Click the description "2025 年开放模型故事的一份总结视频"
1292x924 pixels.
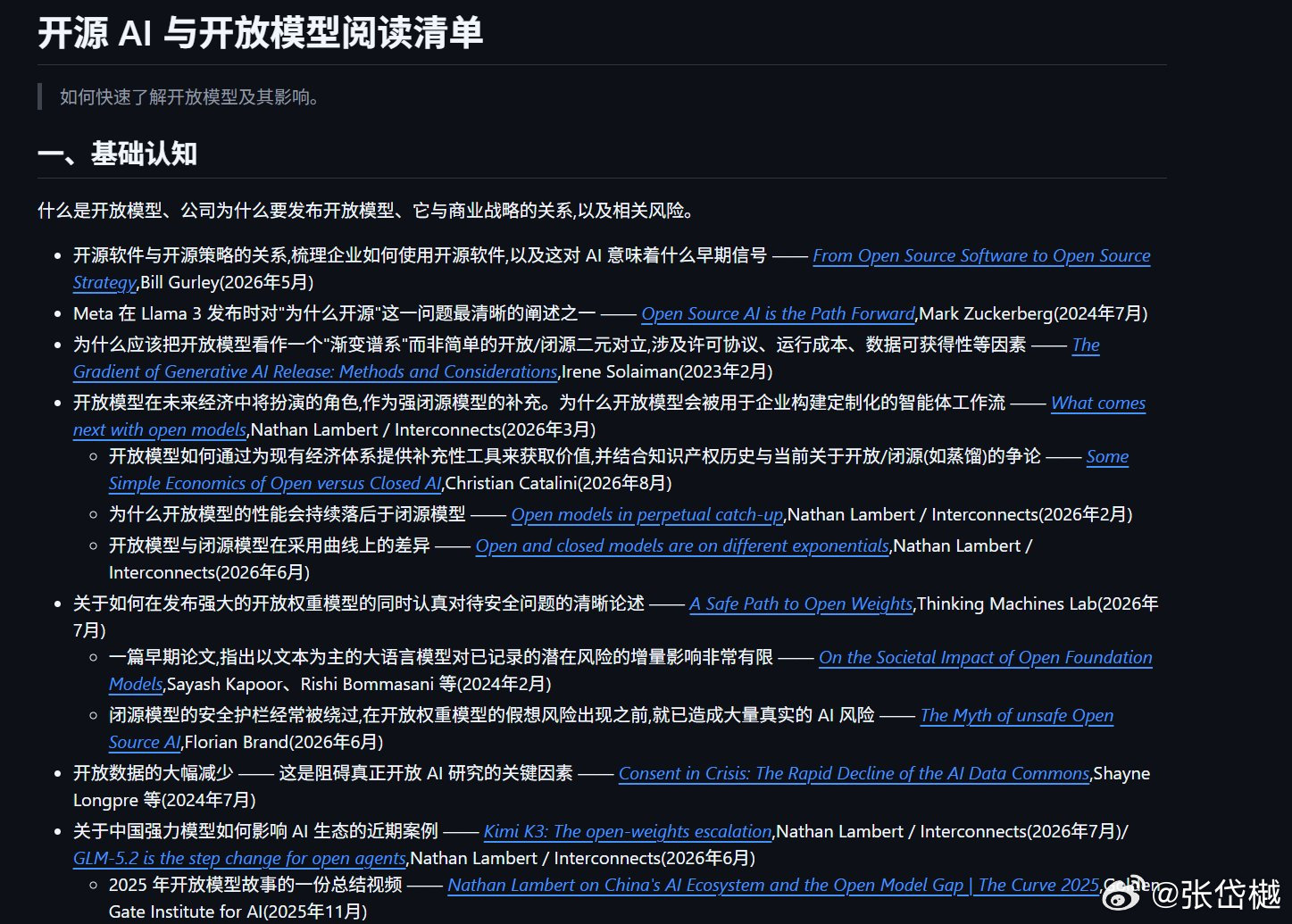pyautogui.click(x=255, y=885)
